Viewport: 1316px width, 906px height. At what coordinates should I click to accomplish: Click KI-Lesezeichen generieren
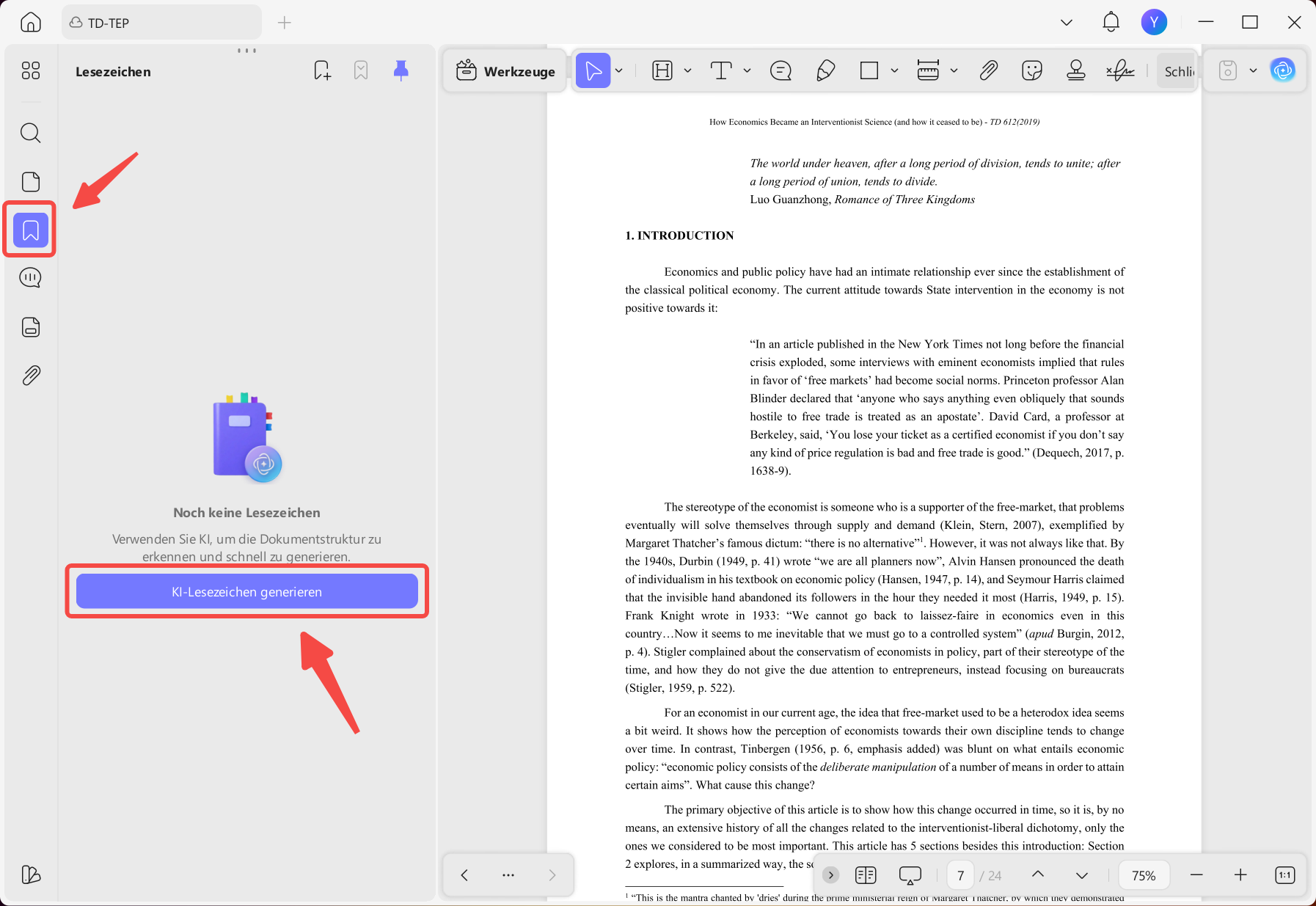246,591
